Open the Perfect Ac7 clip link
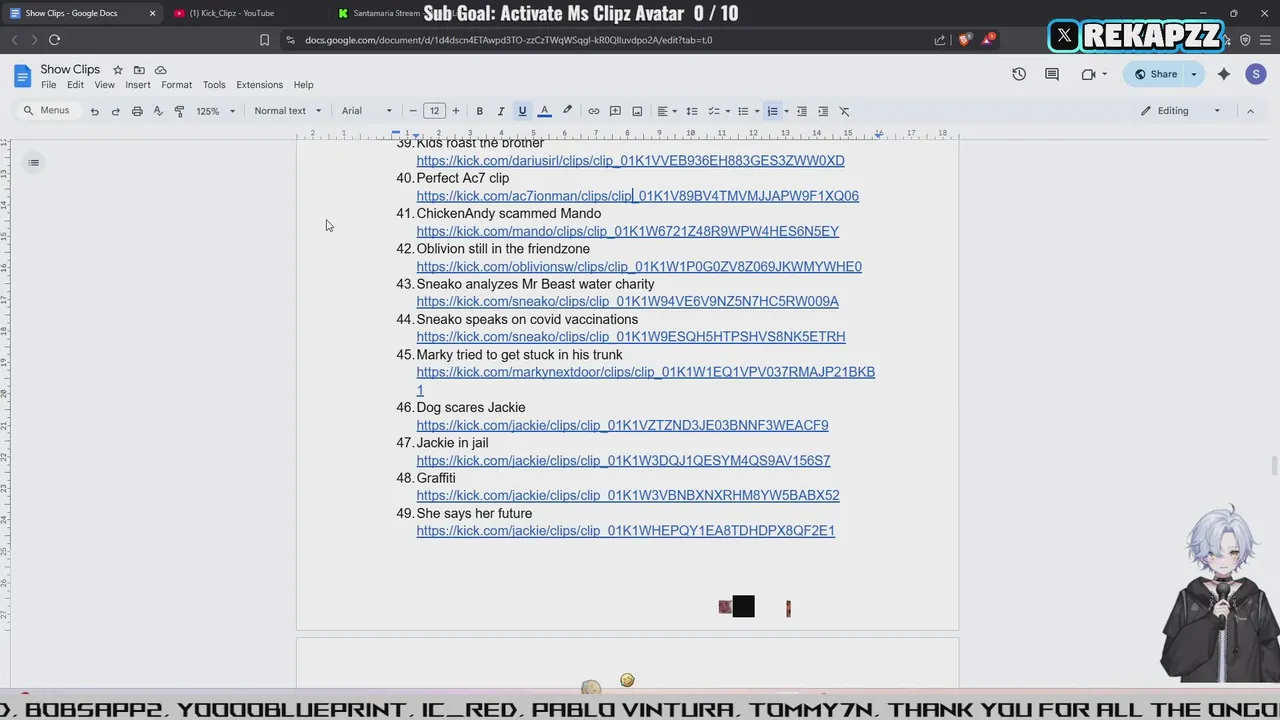Screen dimensions: 1280x720 pyautogui.click(x=638, y=196)
